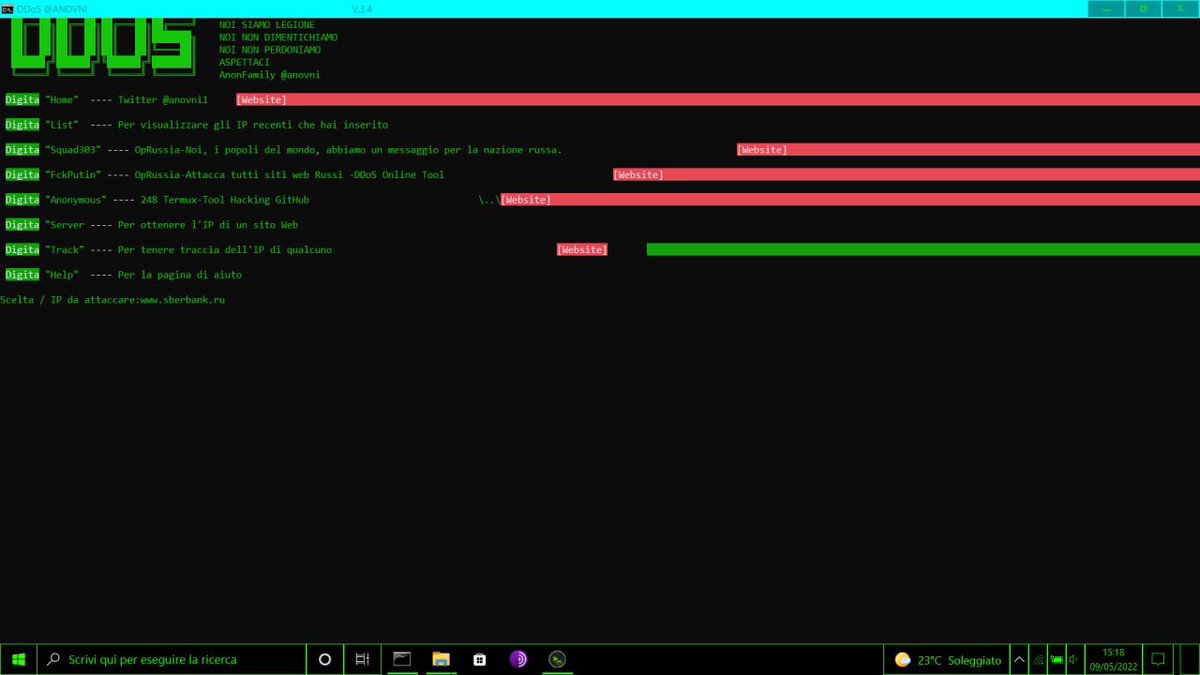Open the volume speaker tray icon
This screenshot has height=675, width=1200.
click(1074, 660)
